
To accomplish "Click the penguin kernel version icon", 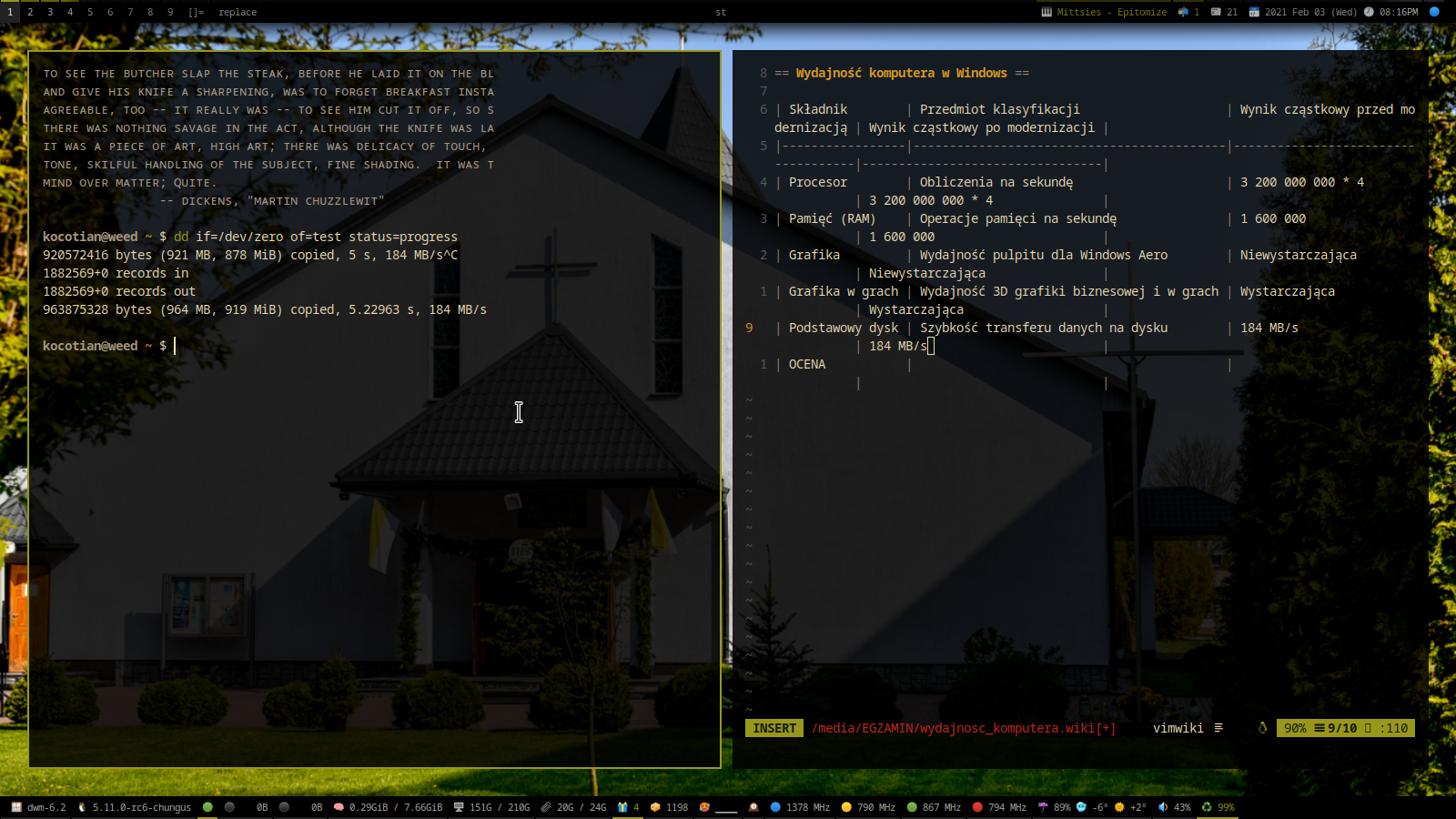I will [x=82, y=807].
